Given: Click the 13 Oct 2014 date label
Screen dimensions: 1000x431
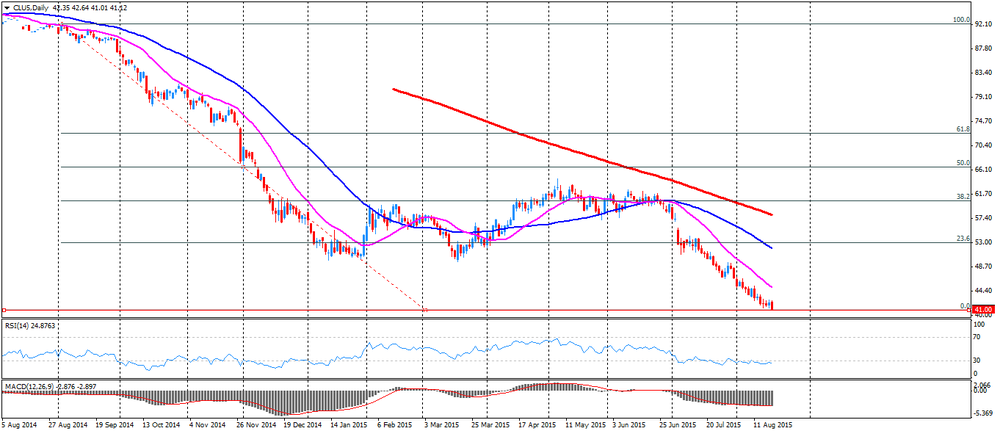Looking at the screenshot, I should click(x=160, y=423).
